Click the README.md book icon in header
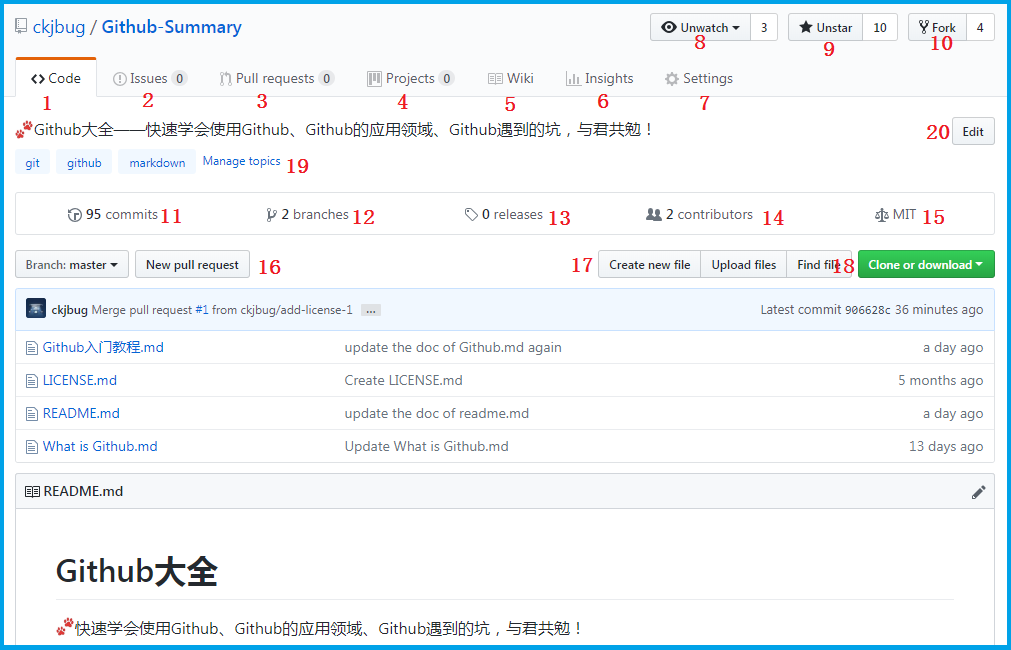Screen dimensions: 1011x650 [32, 492]
